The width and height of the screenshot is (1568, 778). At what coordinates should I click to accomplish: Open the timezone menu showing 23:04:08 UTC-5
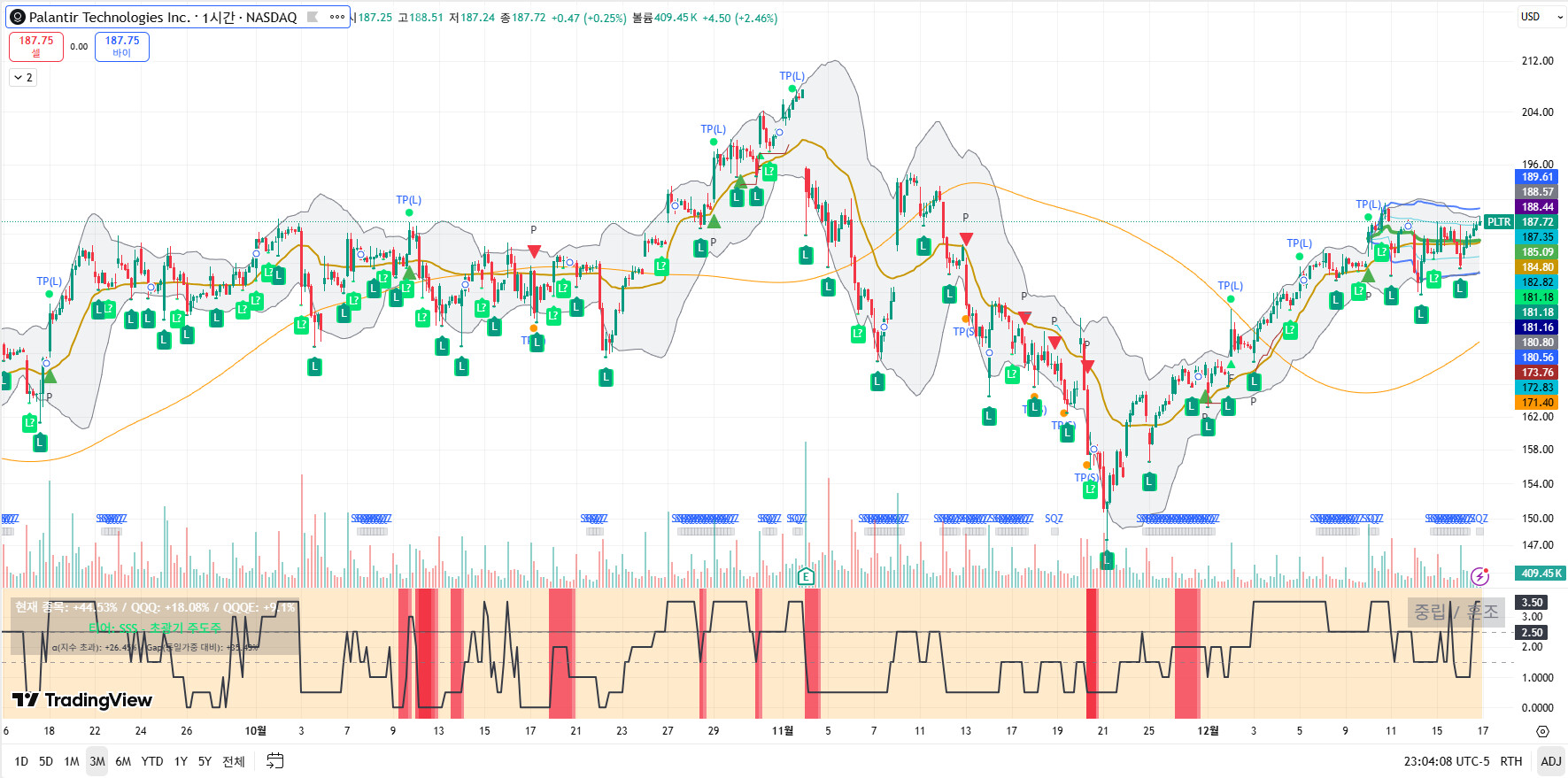1447,761
